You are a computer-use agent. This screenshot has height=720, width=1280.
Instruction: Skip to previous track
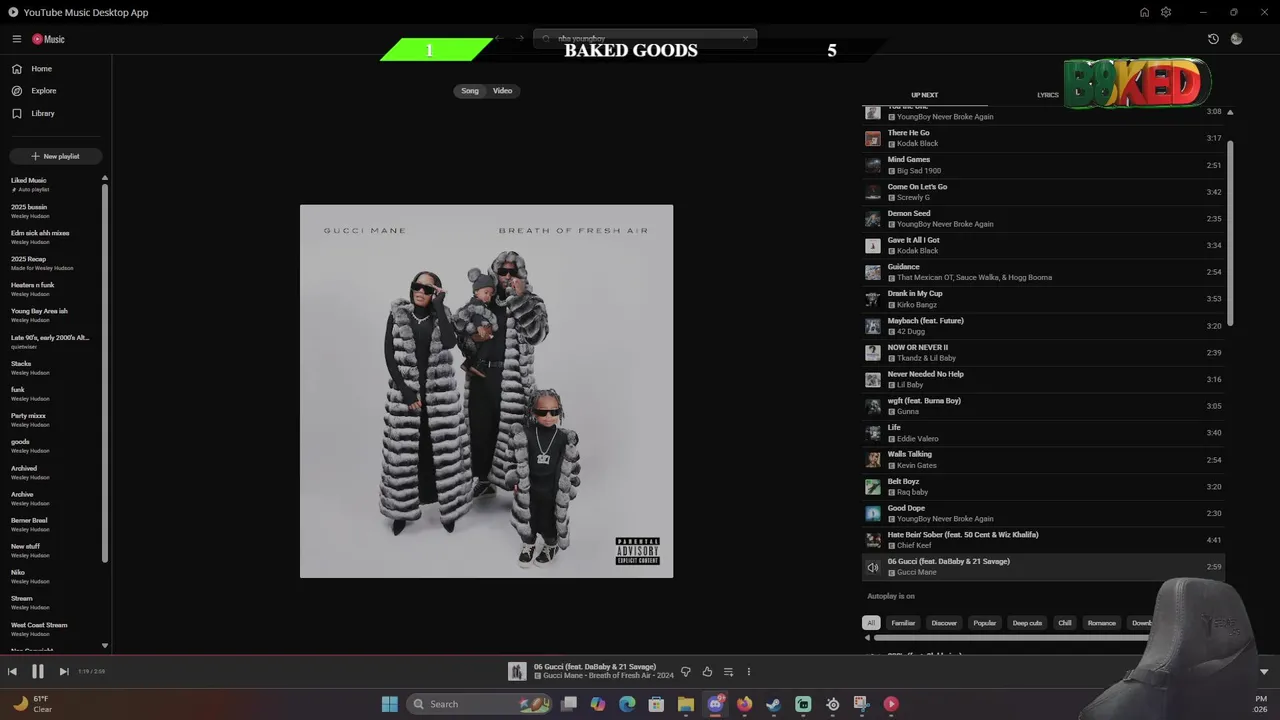point(12,672)
